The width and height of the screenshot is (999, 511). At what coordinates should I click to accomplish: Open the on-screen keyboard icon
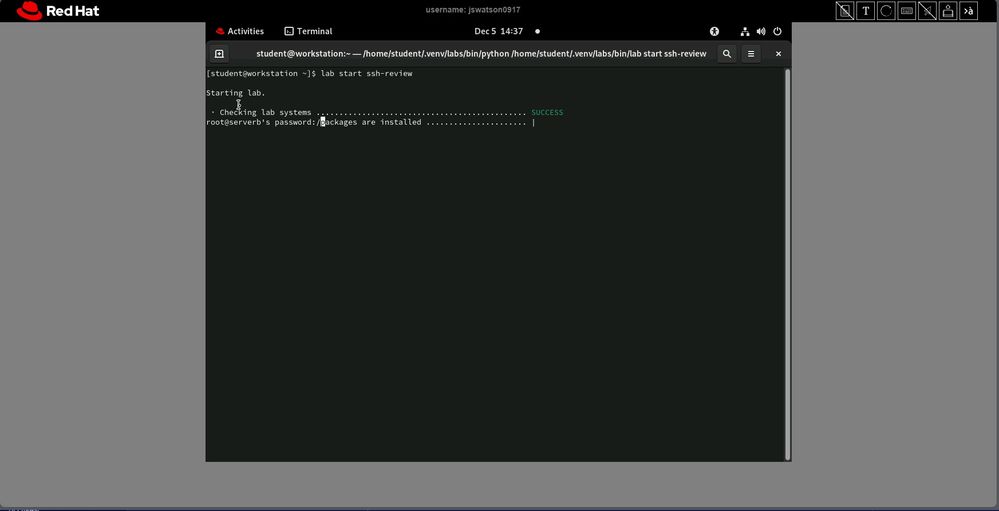click(907, 12)
